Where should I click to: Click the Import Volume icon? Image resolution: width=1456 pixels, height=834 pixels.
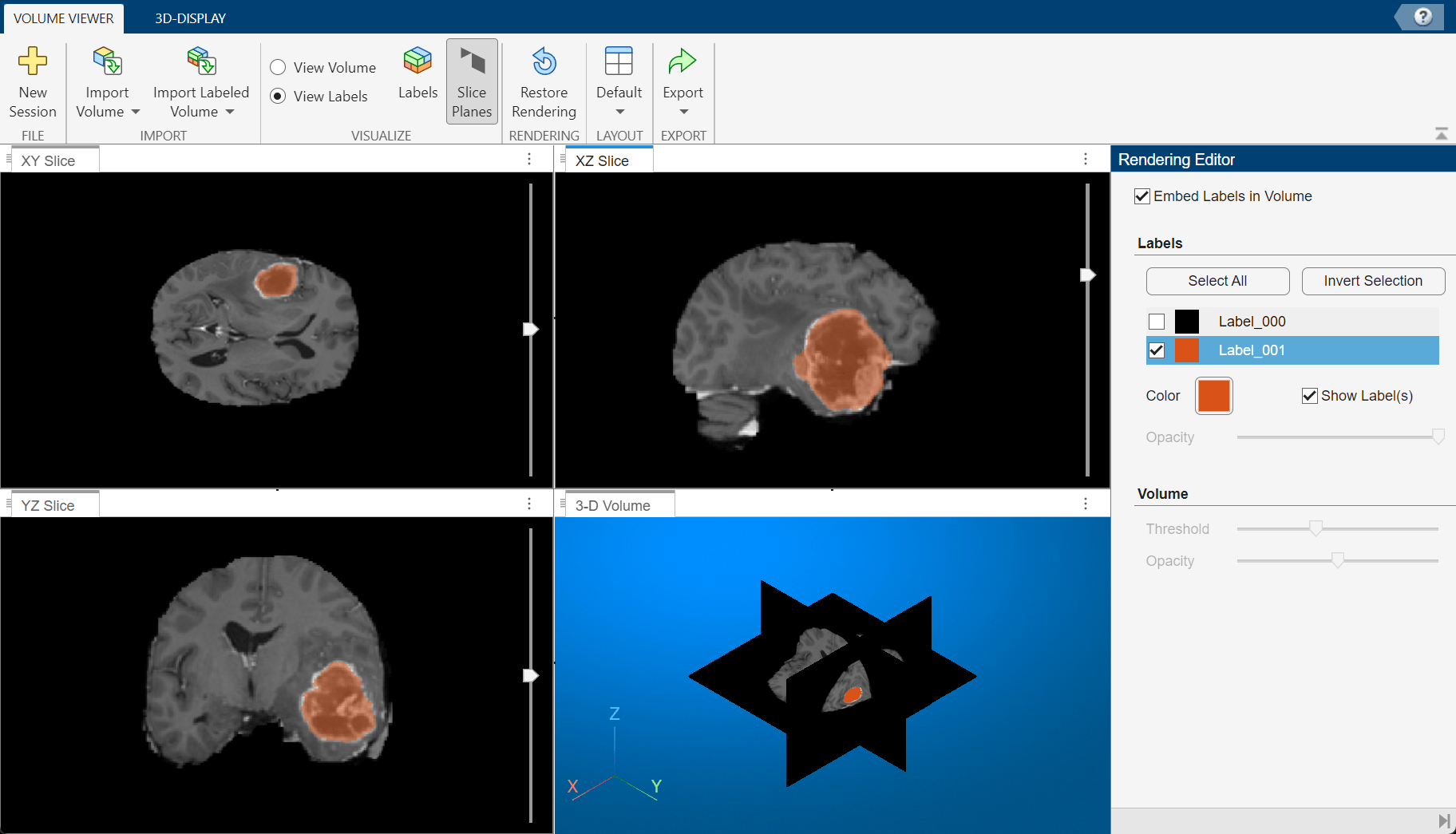pyautogui.click(x=107, y=61)
